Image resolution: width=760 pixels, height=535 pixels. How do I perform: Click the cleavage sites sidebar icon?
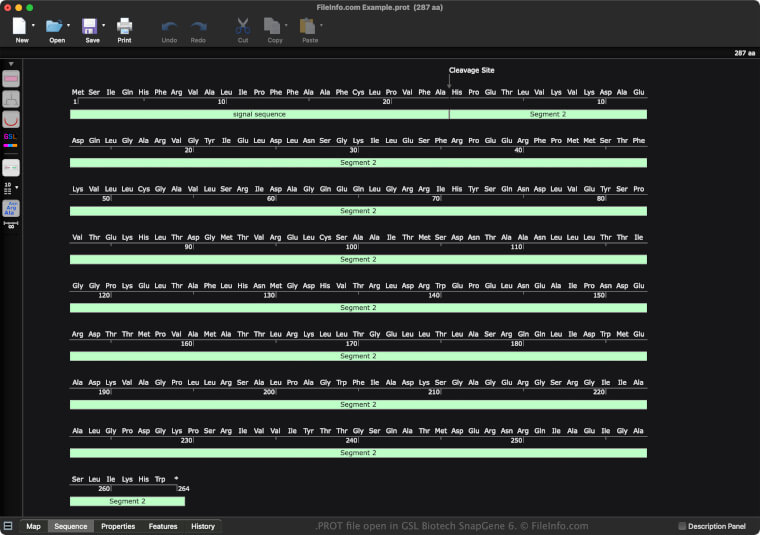[11, 99]
